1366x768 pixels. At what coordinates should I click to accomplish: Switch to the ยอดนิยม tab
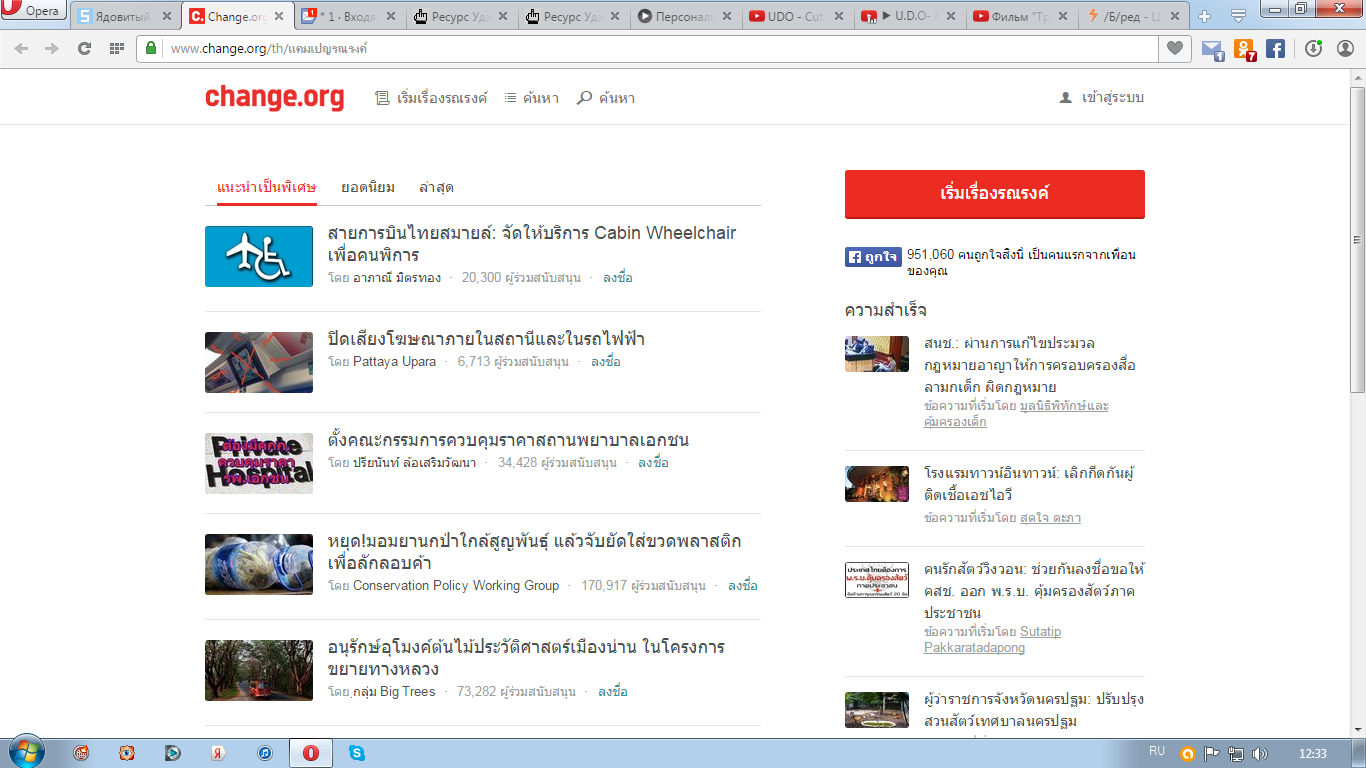pos(368,187)
